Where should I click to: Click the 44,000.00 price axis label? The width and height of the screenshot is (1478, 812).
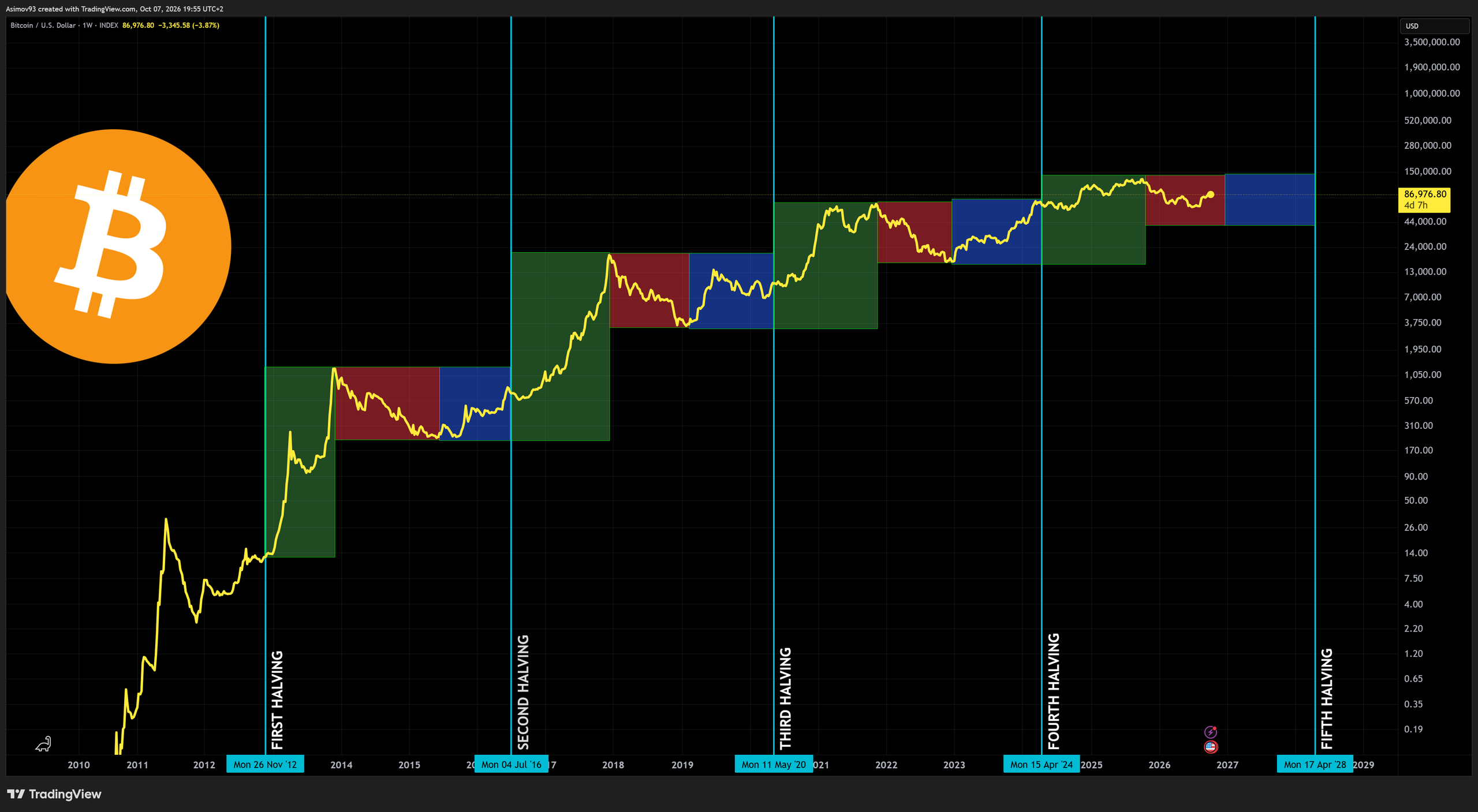click(1425, 222)
